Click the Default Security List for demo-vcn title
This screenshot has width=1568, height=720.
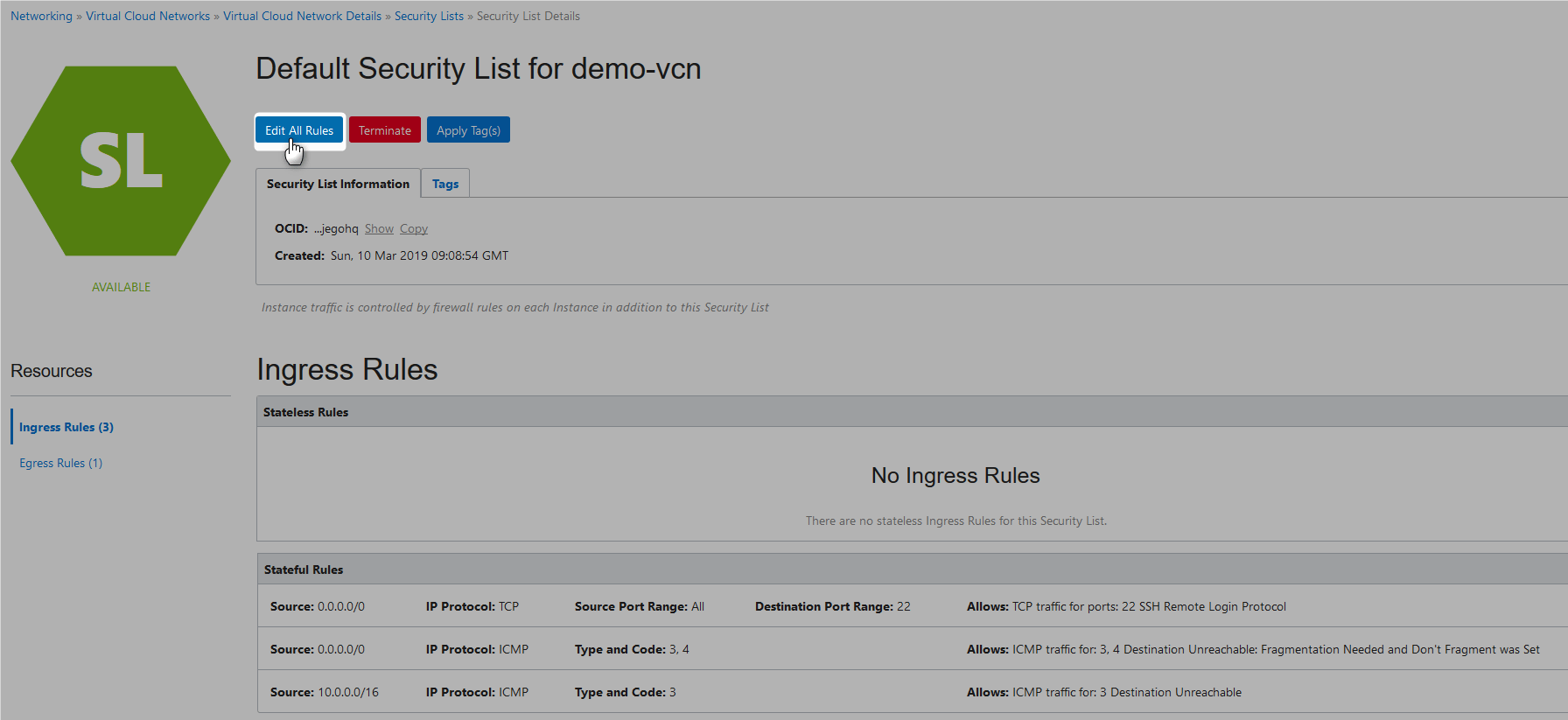pyautogui.click(x=479, y=69)
